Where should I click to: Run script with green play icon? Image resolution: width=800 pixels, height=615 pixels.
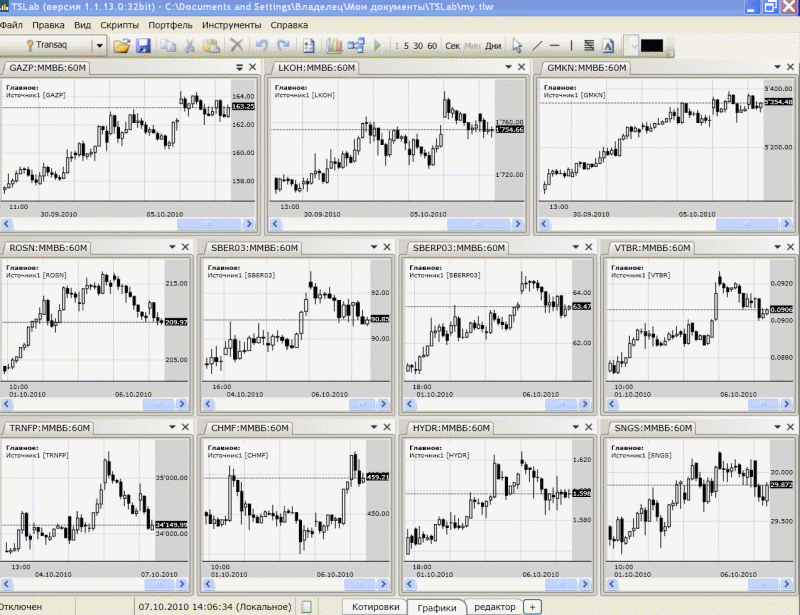coord(378,46)
